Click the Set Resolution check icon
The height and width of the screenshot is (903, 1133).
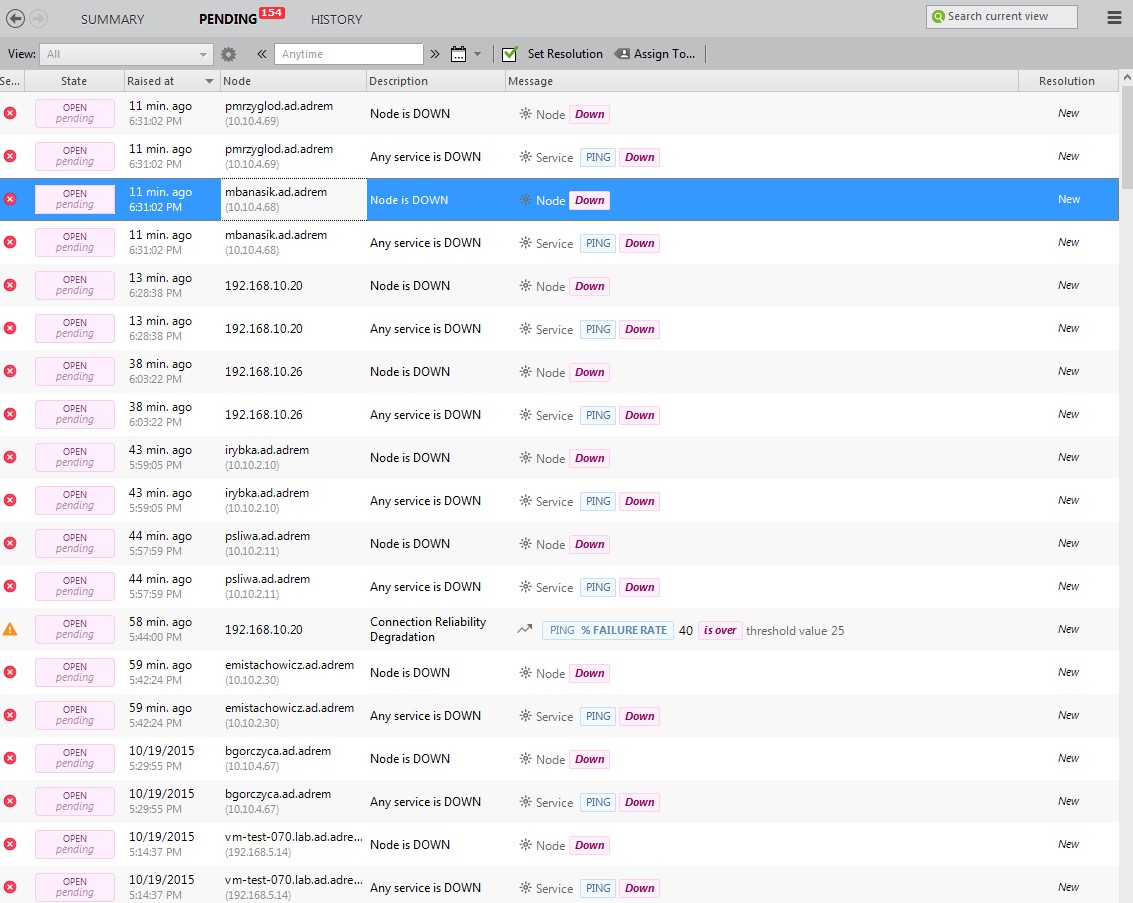coord(510,54)
